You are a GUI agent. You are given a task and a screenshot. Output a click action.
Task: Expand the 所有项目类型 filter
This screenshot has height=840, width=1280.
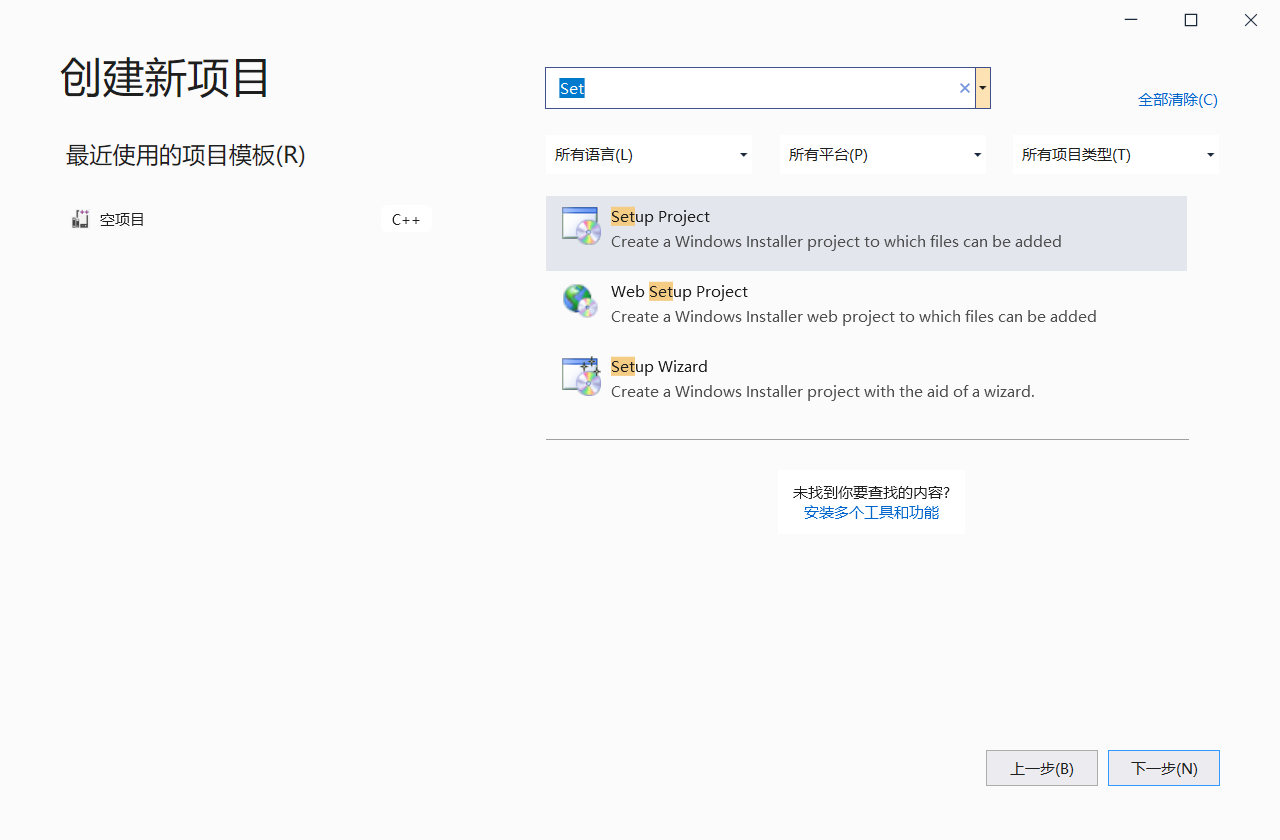[1116, 154]
